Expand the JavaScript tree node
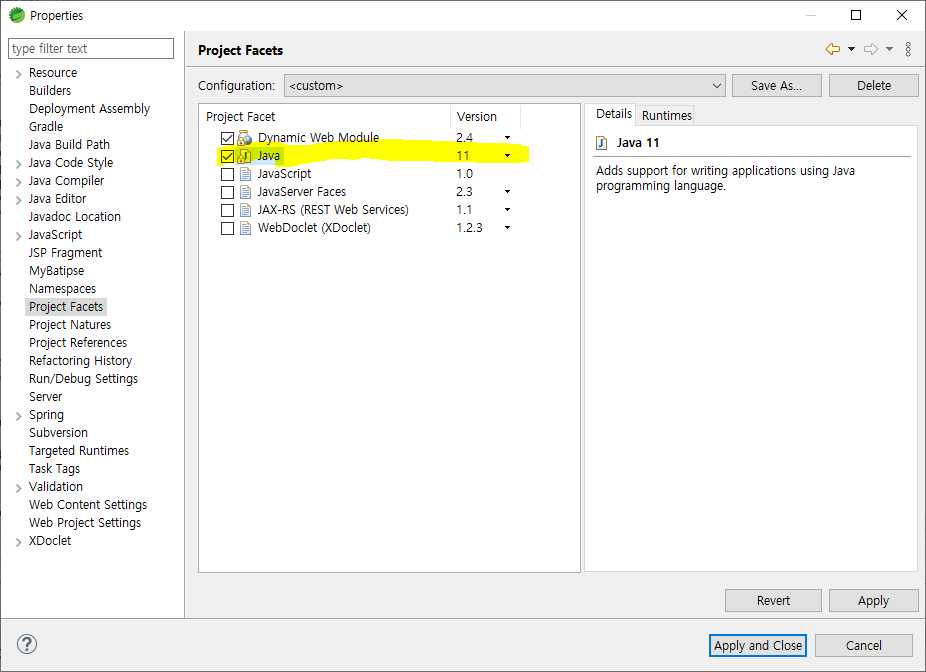The image size is (926, 672). coord(18,236)
